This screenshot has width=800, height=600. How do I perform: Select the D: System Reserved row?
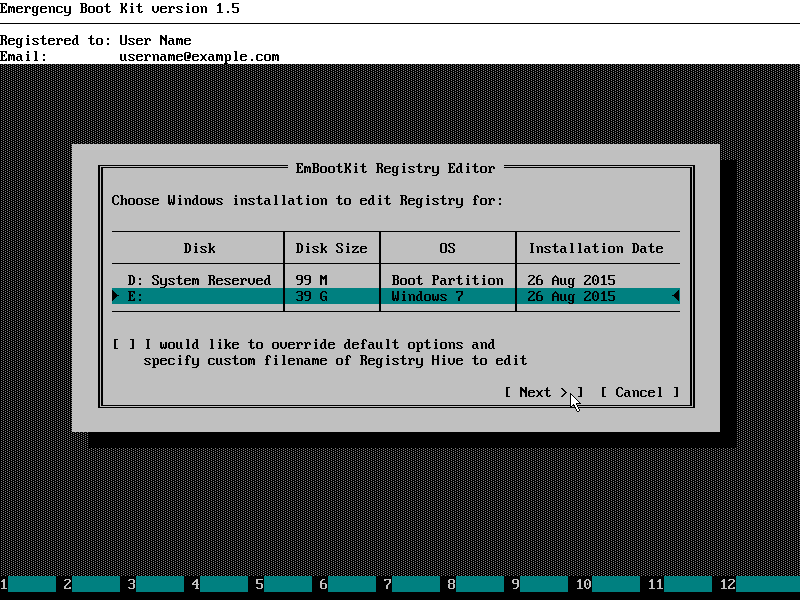pyautogui.click(x=395, y=280)
